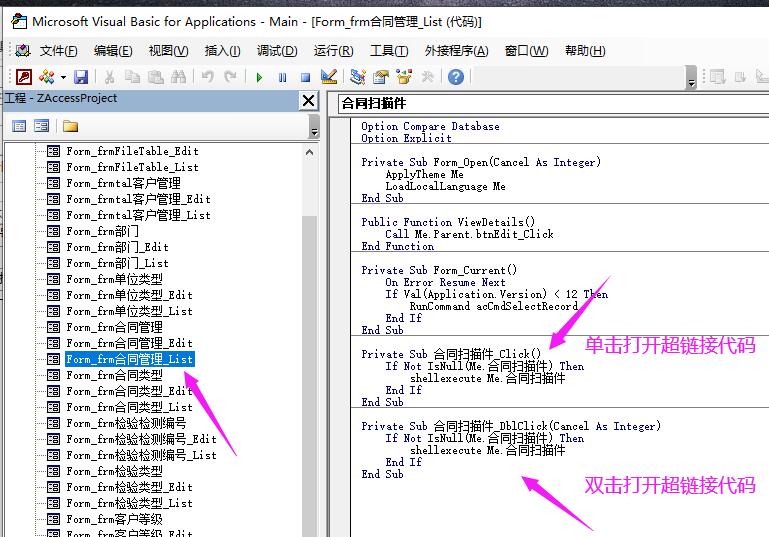Toggle Design Mode icon
Viewport: 769px width, 537px height.
(329, 77)
